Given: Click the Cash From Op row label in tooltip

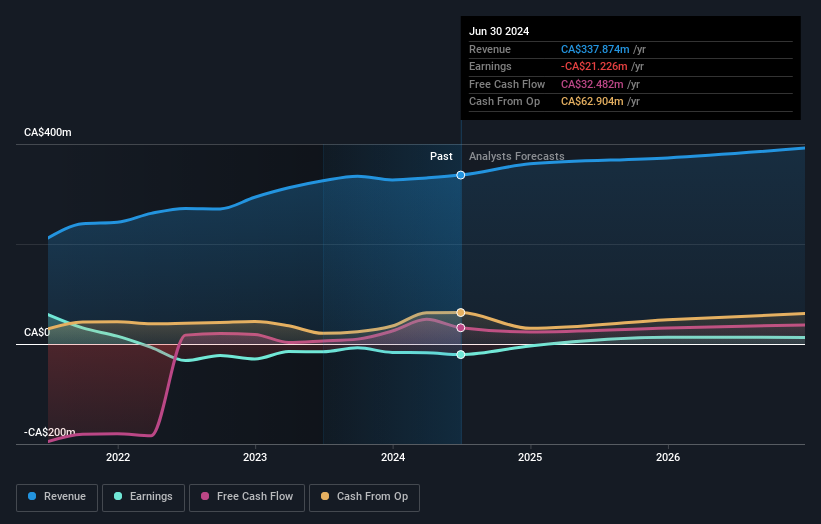Looking at the screenshot, I should click(x=504, y=102).
